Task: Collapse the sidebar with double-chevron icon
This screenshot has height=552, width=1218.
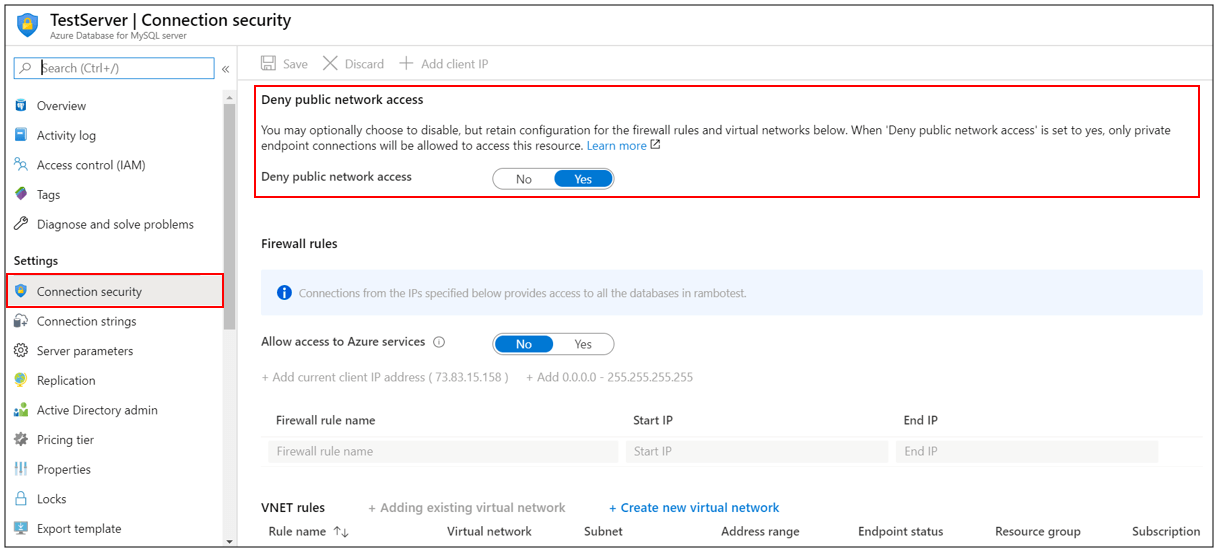Action: pos(226,69)
